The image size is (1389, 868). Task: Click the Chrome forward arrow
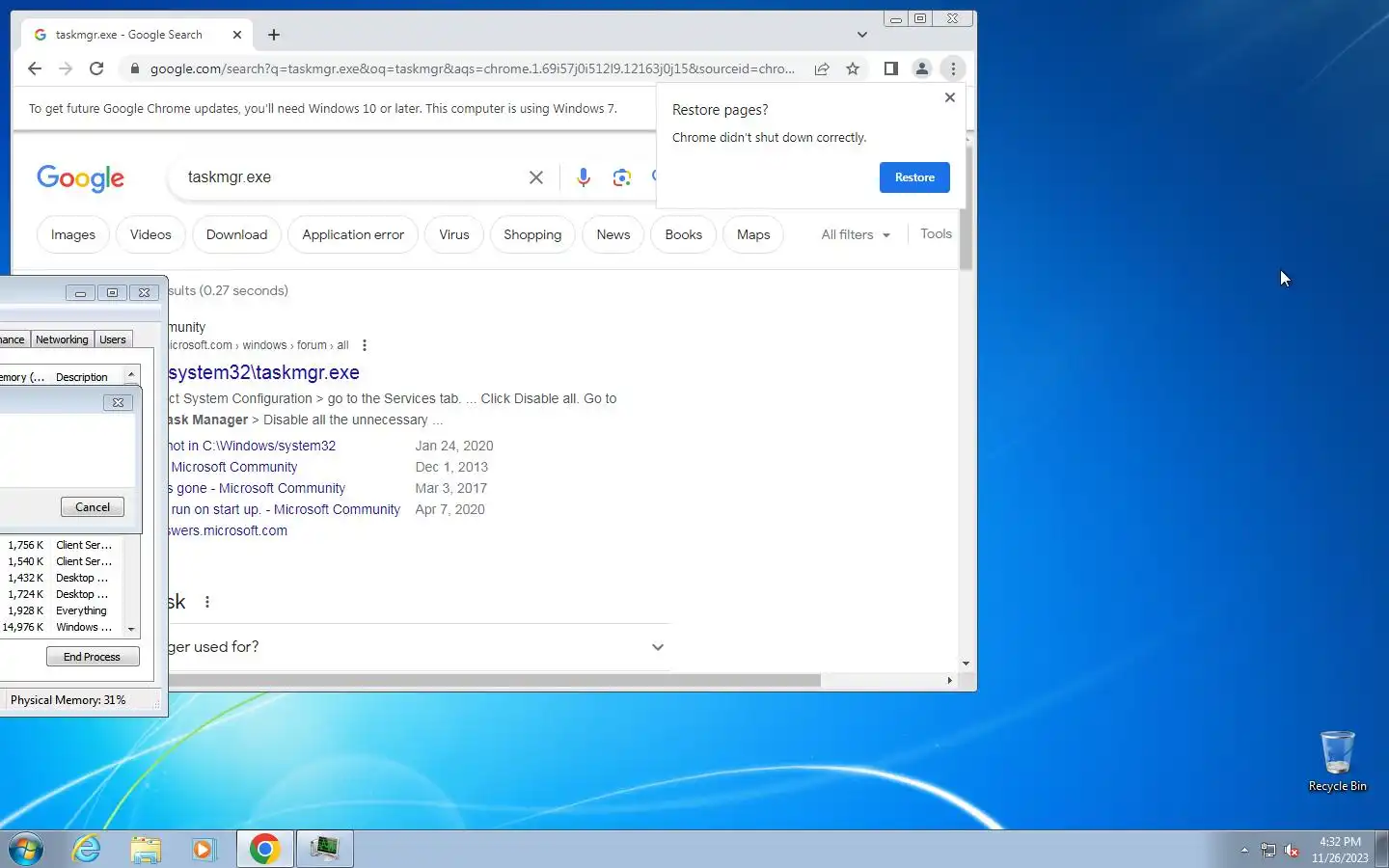pos(66,68)
